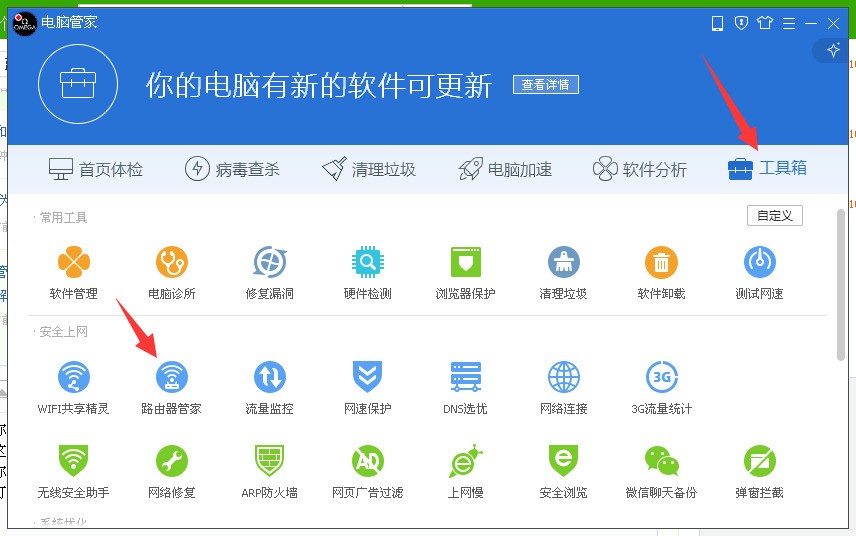
Task: Launch 测试网速 tool
Action: 759,272
